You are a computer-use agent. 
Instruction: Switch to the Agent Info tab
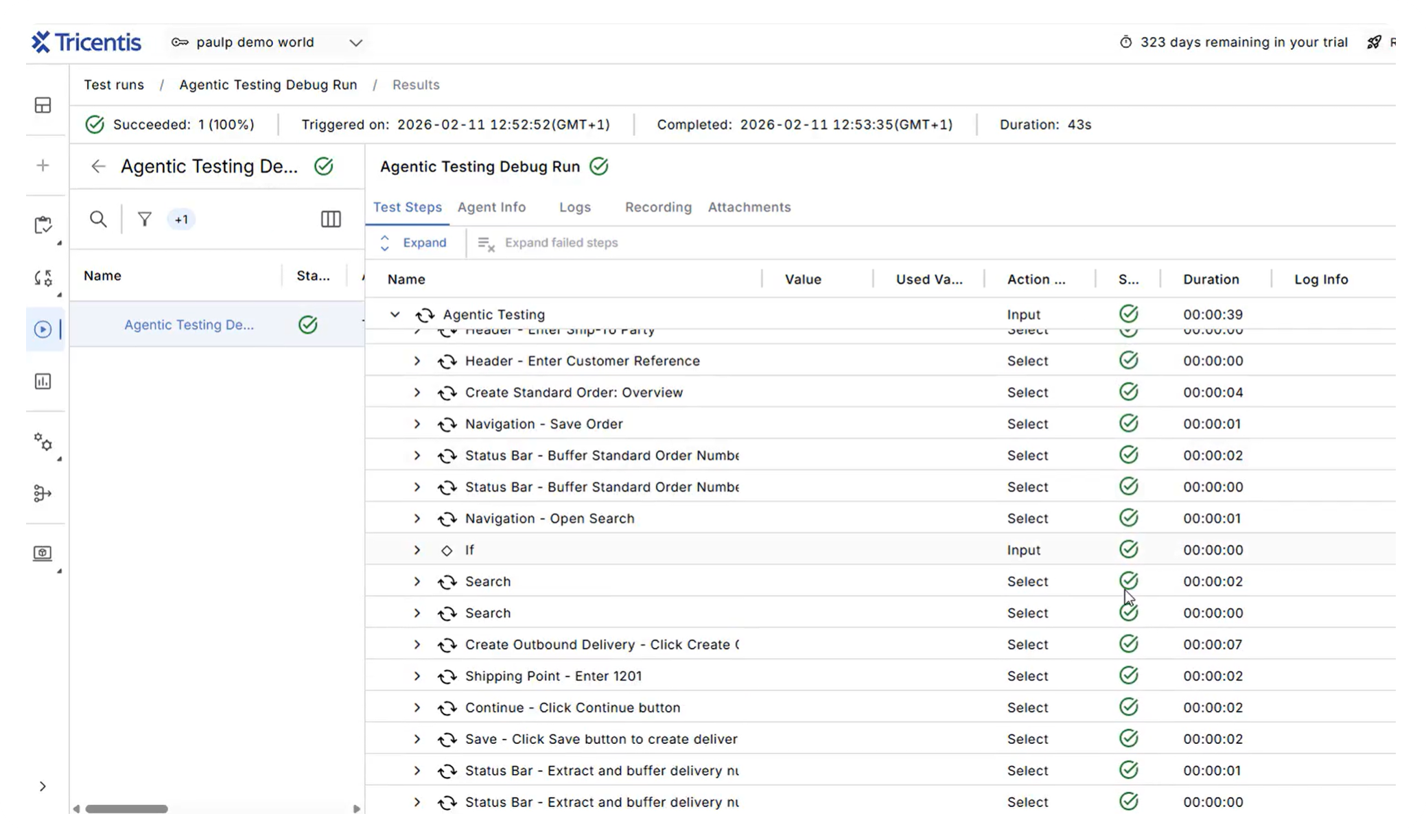(491, 207)
